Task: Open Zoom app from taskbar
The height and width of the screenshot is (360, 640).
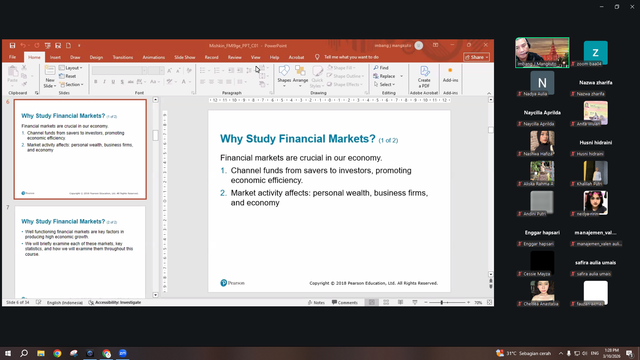Action: coord(123,353)
